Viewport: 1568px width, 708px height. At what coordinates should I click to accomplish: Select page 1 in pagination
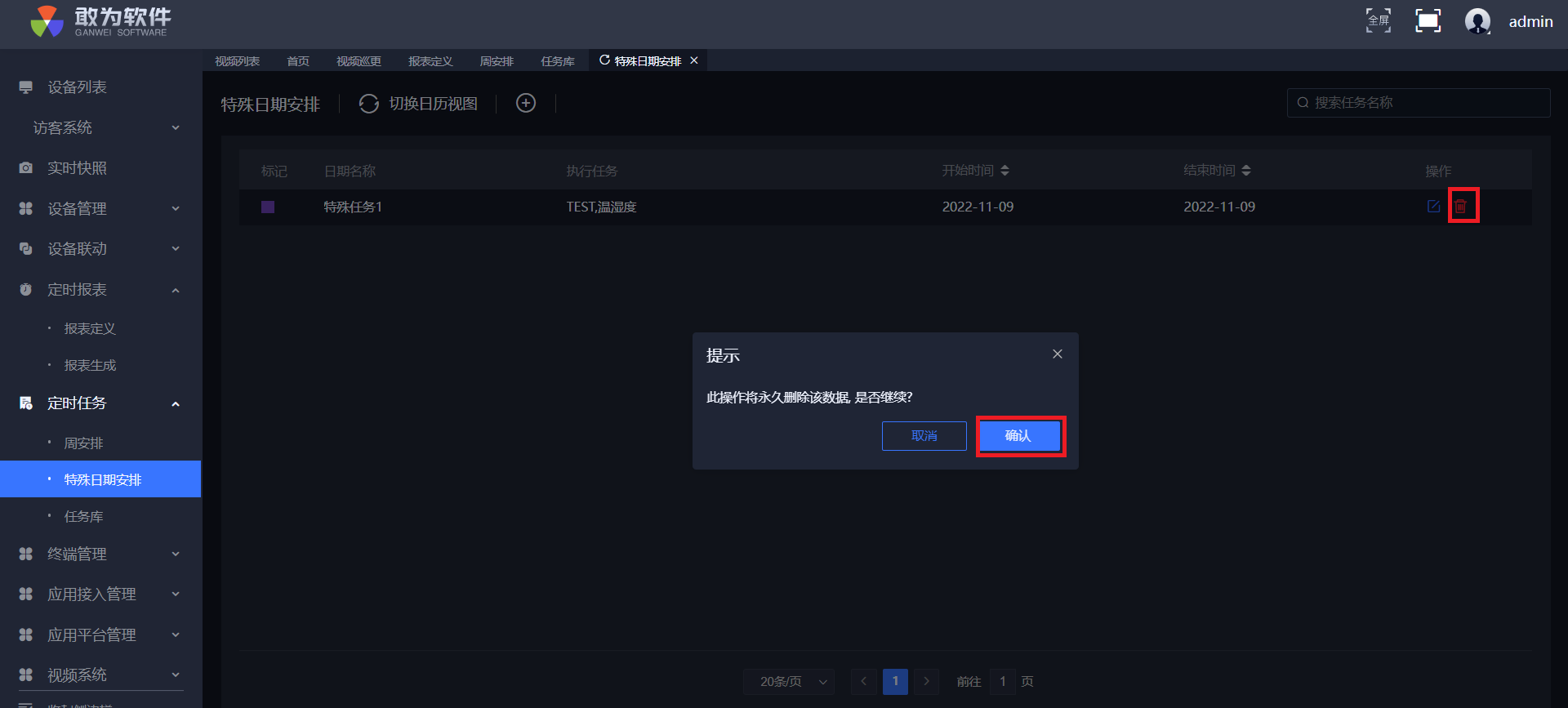895,682
